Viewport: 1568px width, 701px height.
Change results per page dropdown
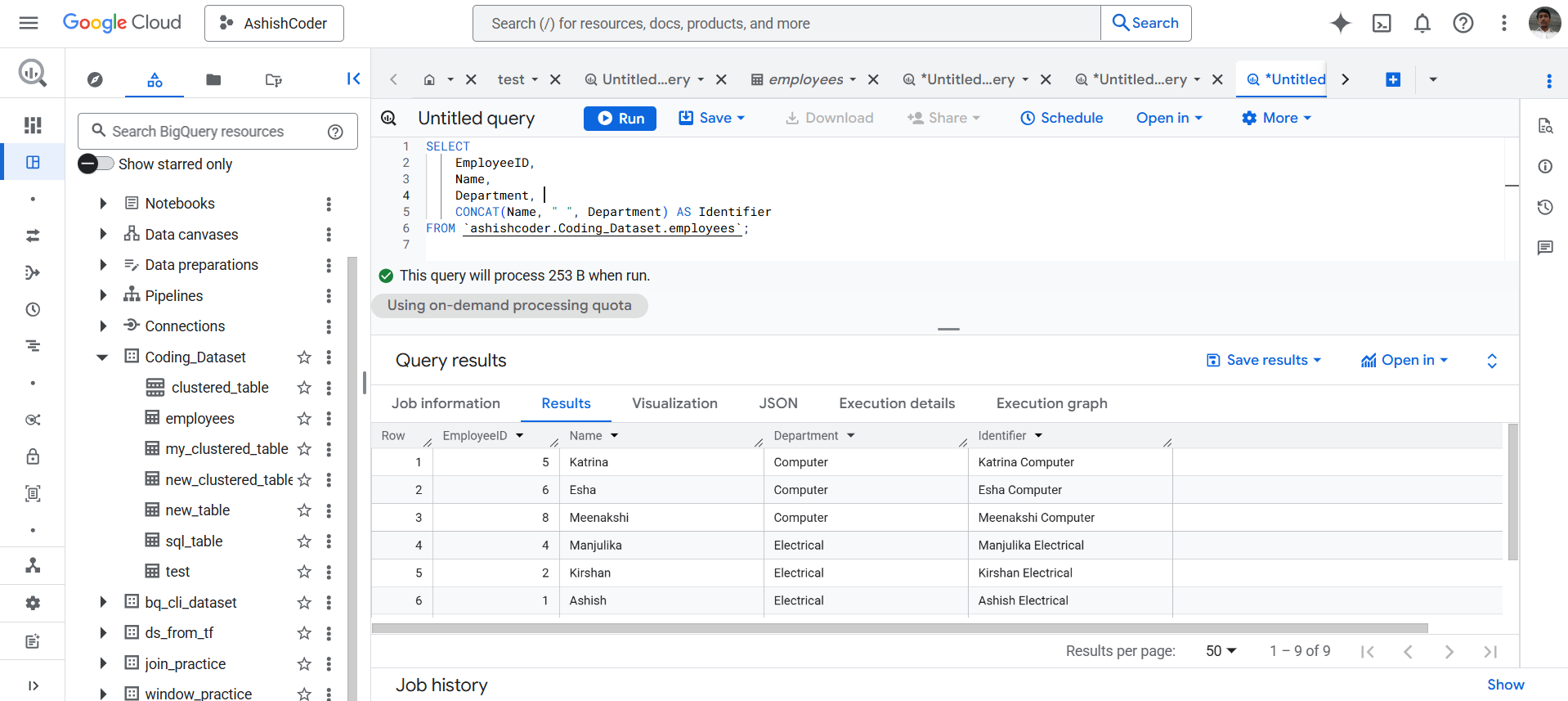[1221, 651]
